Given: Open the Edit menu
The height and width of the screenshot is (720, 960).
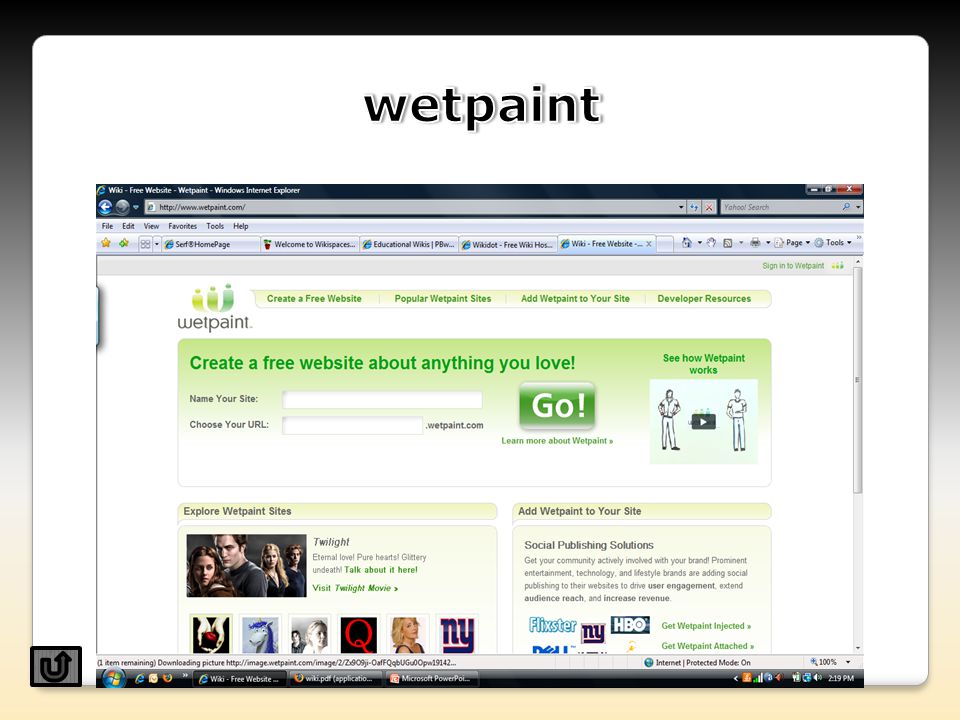Looking at the screenshot, I should point(128,226).
